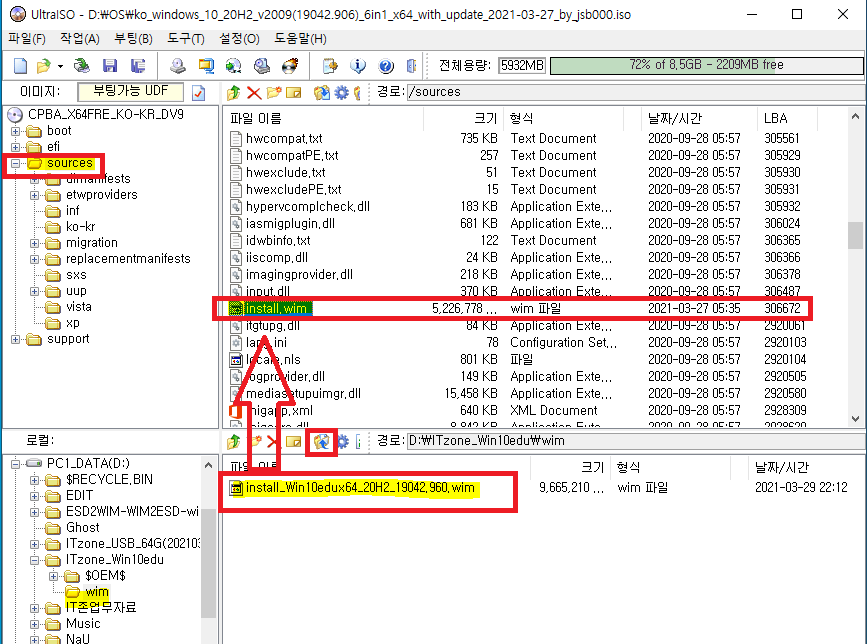Click the D:\ITzone_Win10edu\wim path field
Image resolution: width=867 pixels, height=644 pixels.
635,441
